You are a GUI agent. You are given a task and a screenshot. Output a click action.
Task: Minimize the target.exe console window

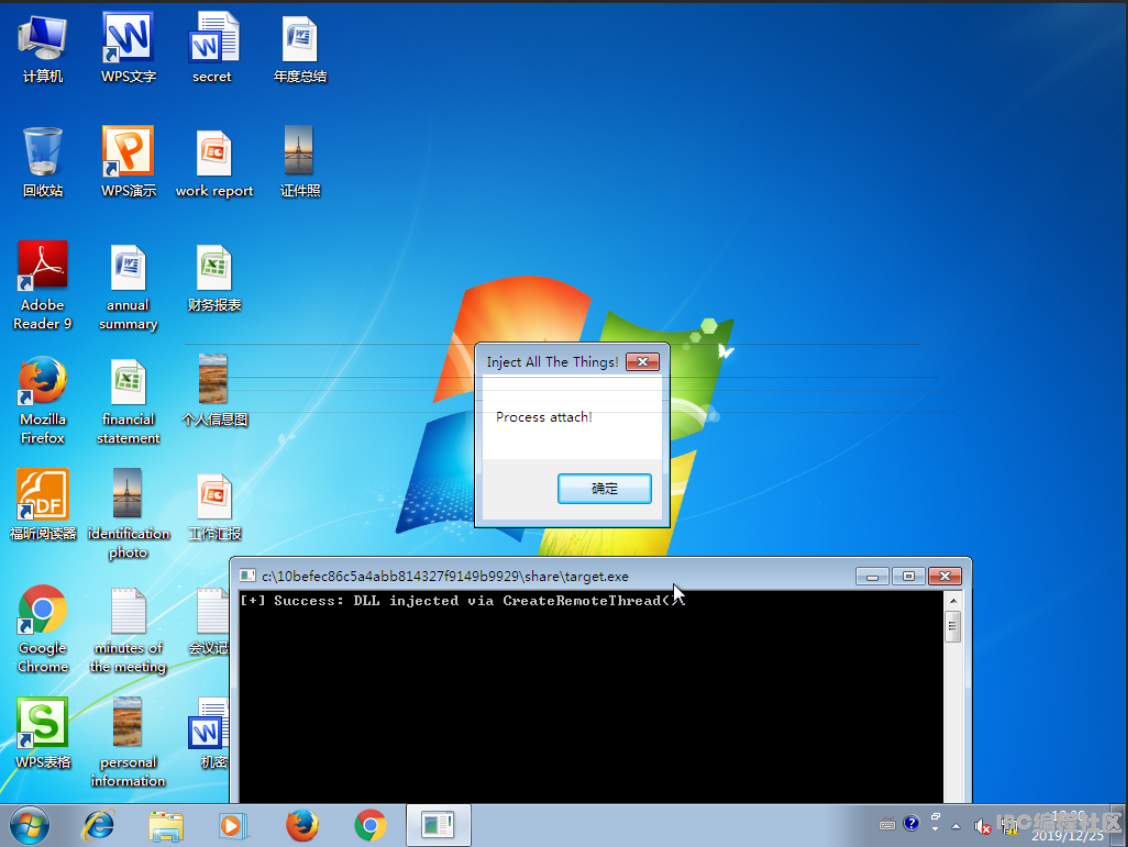pos(872,576)
